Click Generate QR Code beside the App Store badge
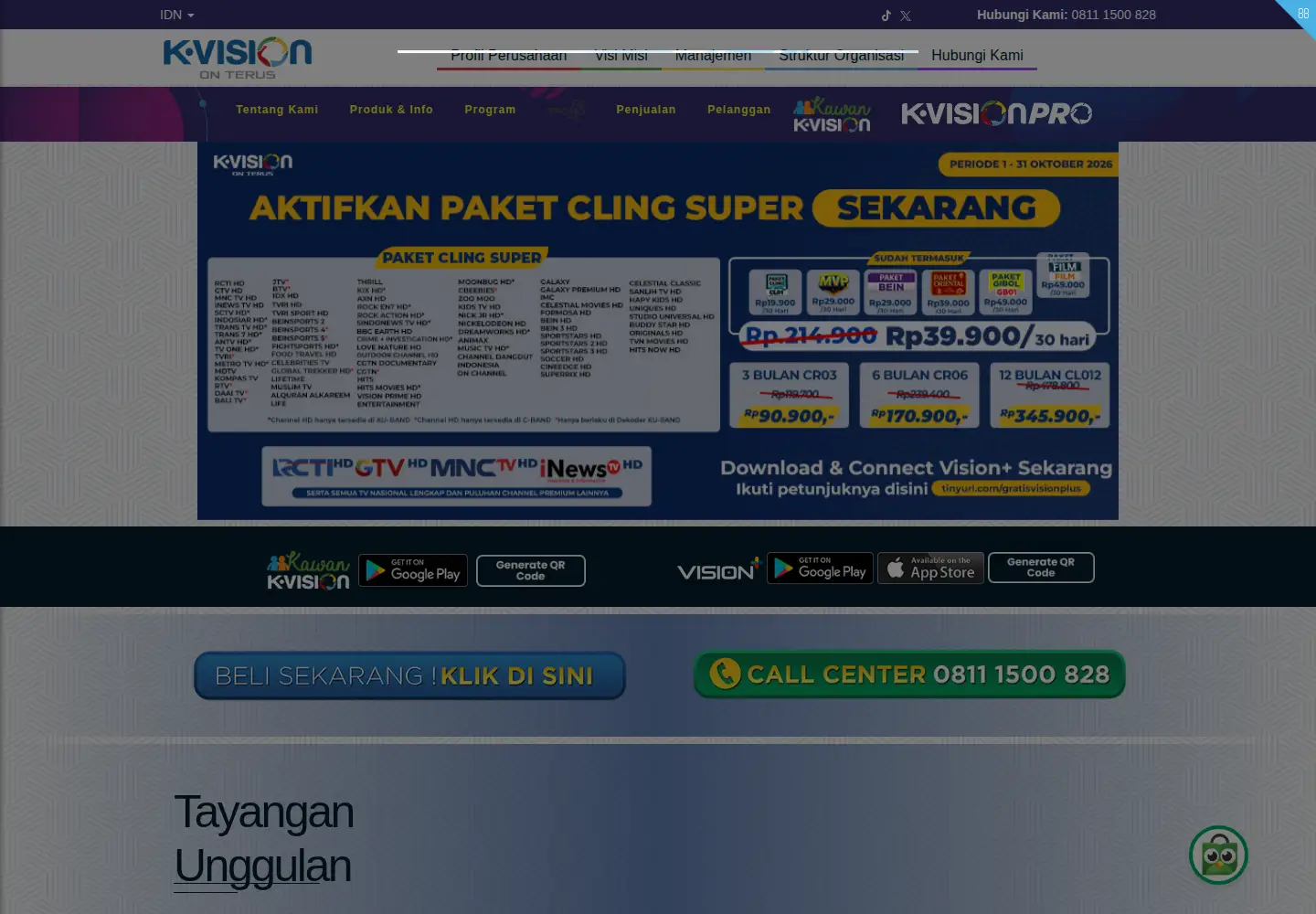This screenshot has width=1316, height=914. point(1041,568)
